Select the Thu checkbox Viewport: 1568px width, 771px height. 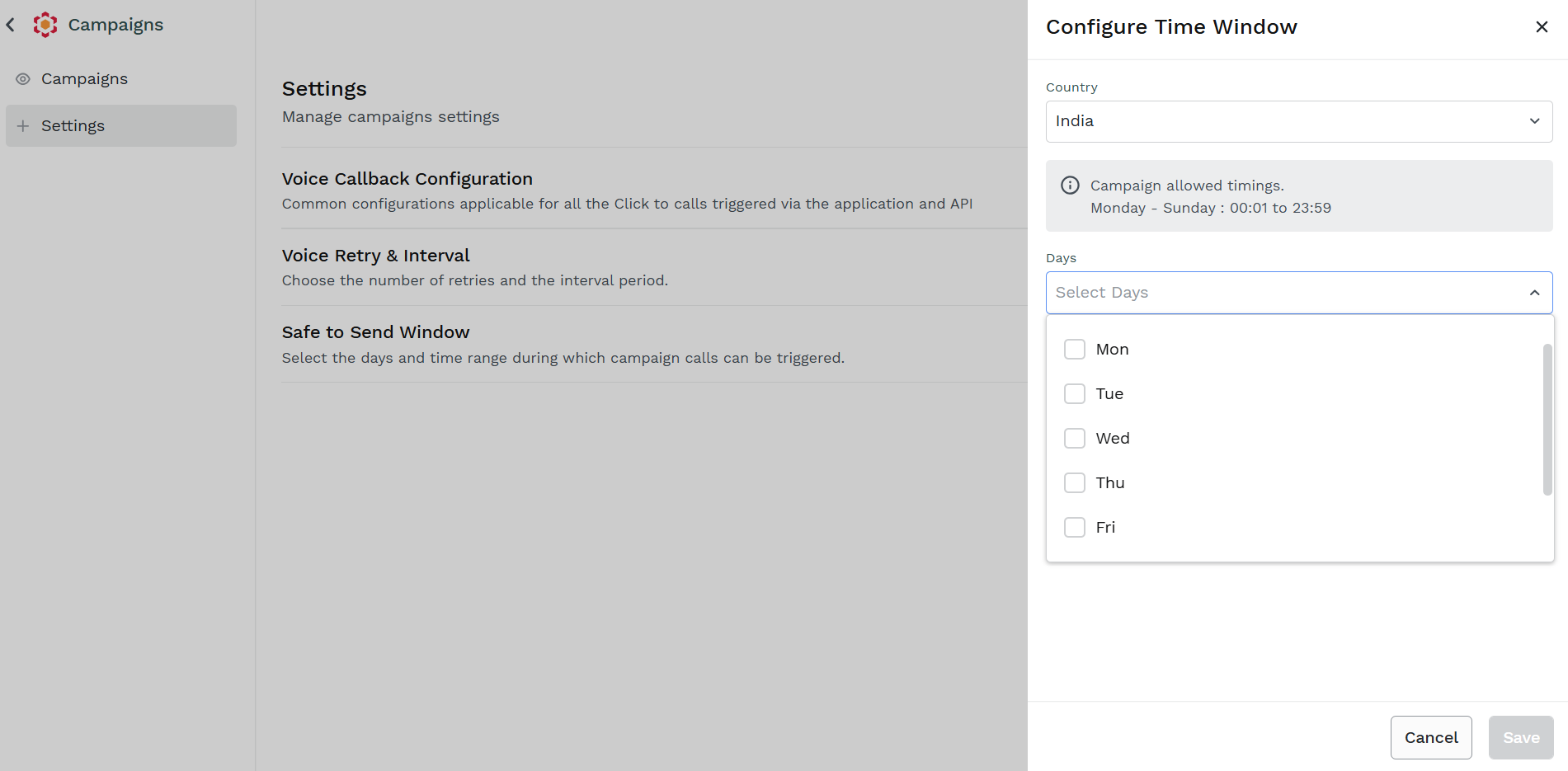1075,483
